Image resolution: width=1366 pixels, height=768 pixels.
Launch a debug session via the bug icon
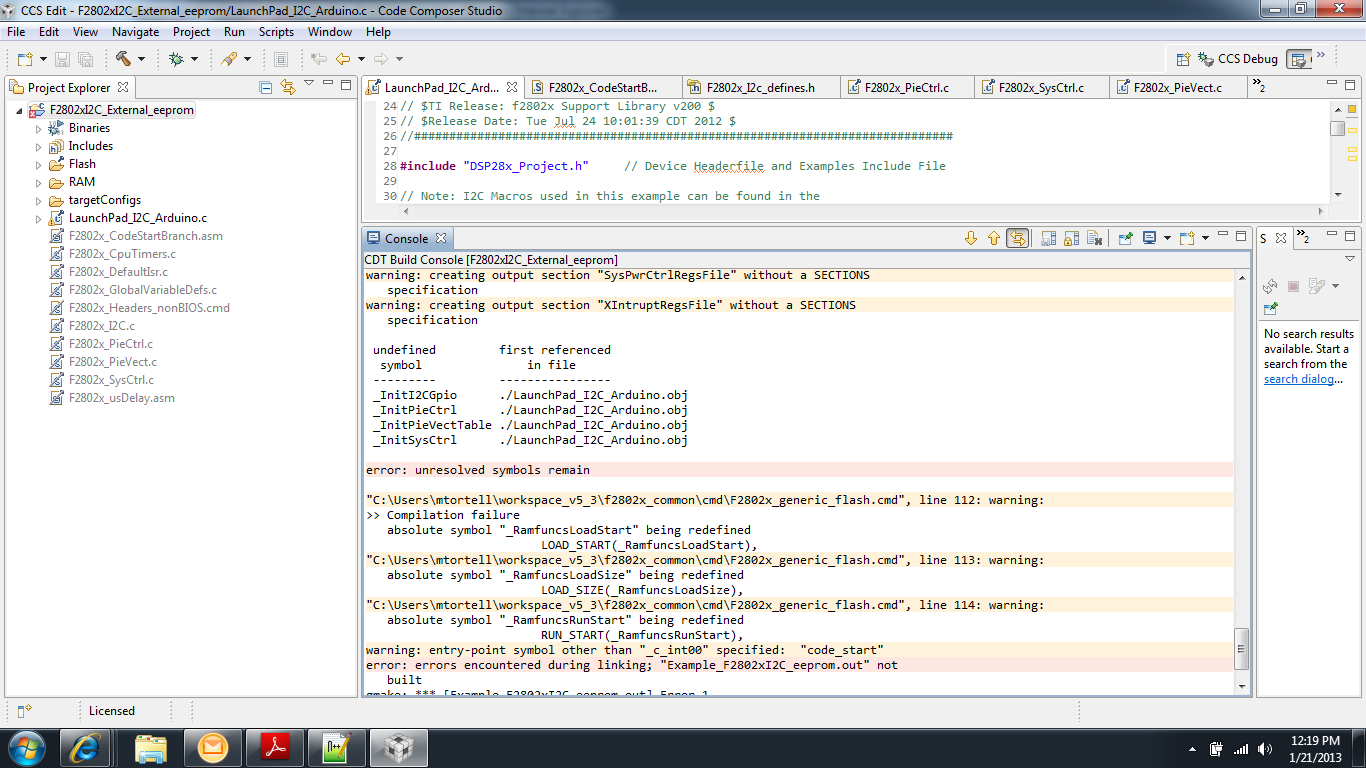coord(177,58)
